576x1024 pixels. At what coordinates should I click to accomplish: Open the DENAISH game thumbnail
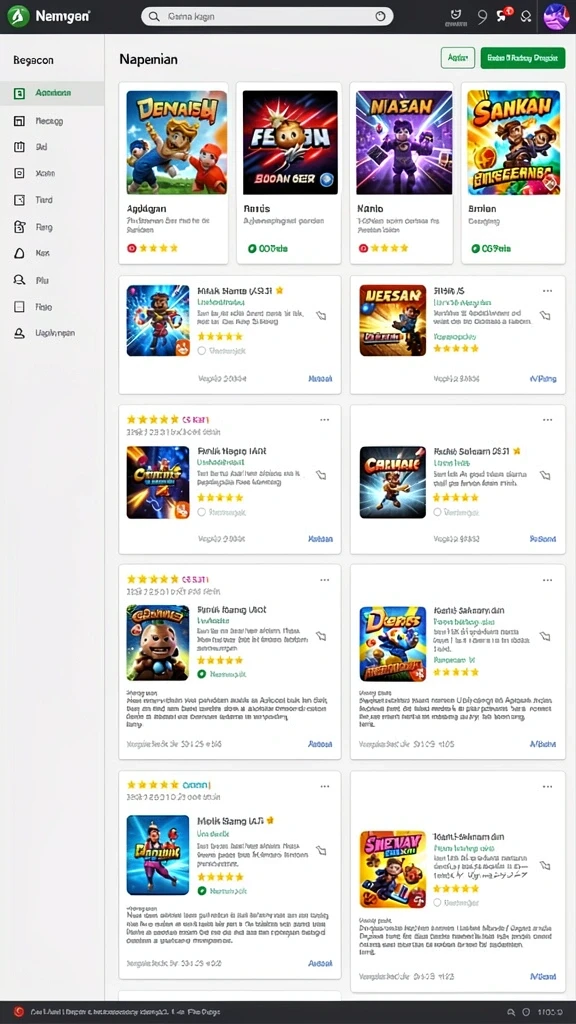point(176,142)
